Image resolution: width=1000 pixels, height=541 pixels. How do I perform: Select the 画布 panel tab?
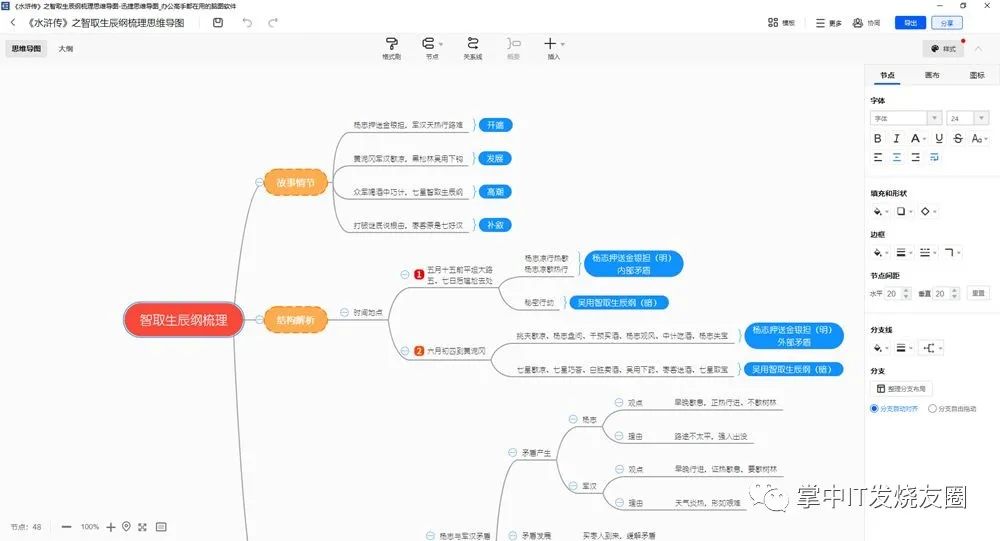pyautogui.click(x=932, y=75)
